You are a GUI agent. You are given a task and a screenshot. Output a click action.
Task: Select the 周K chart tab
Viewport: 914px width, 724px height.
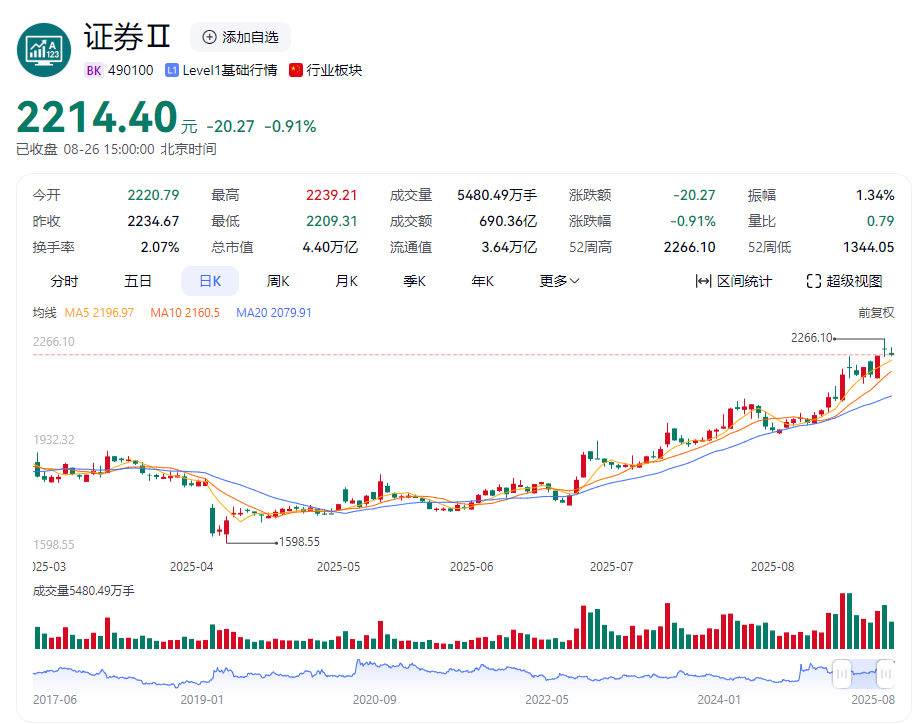pyautogui.click(x=278, y=282)
